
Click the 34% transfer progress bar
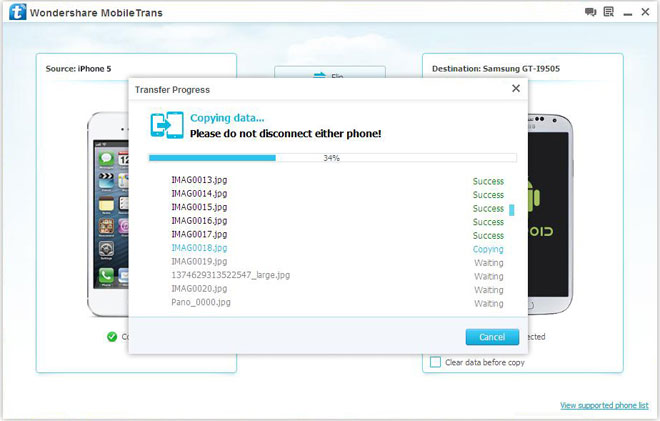click(333, 158)
